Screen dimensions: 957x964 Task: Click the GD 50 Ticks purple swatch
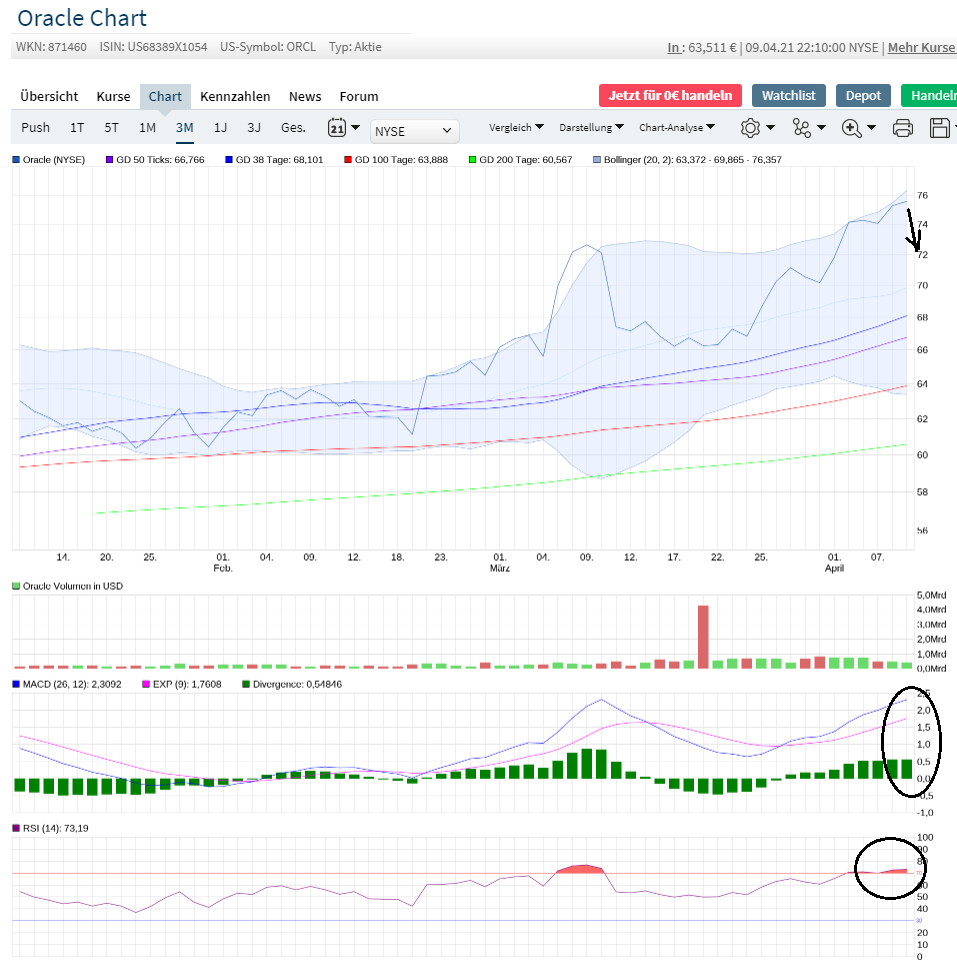pos(109,160)
